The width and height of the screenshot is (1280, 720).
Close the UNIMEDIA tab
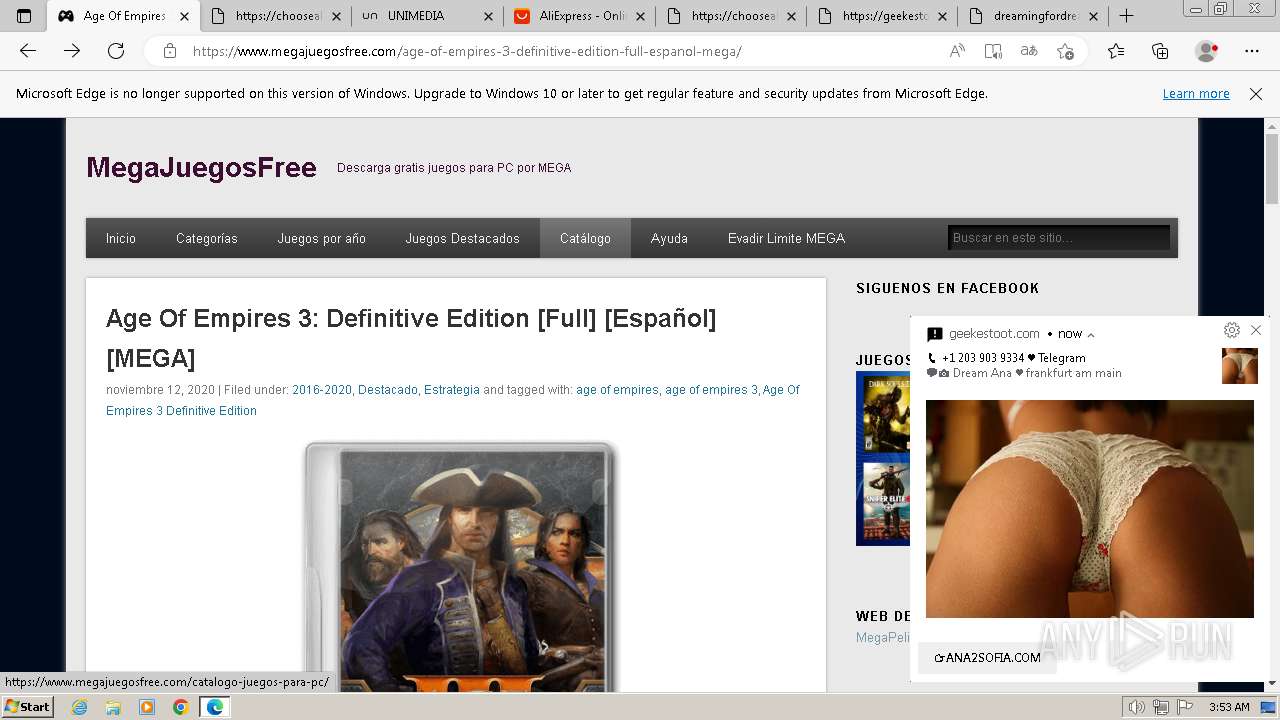click(x=487, y=16)
